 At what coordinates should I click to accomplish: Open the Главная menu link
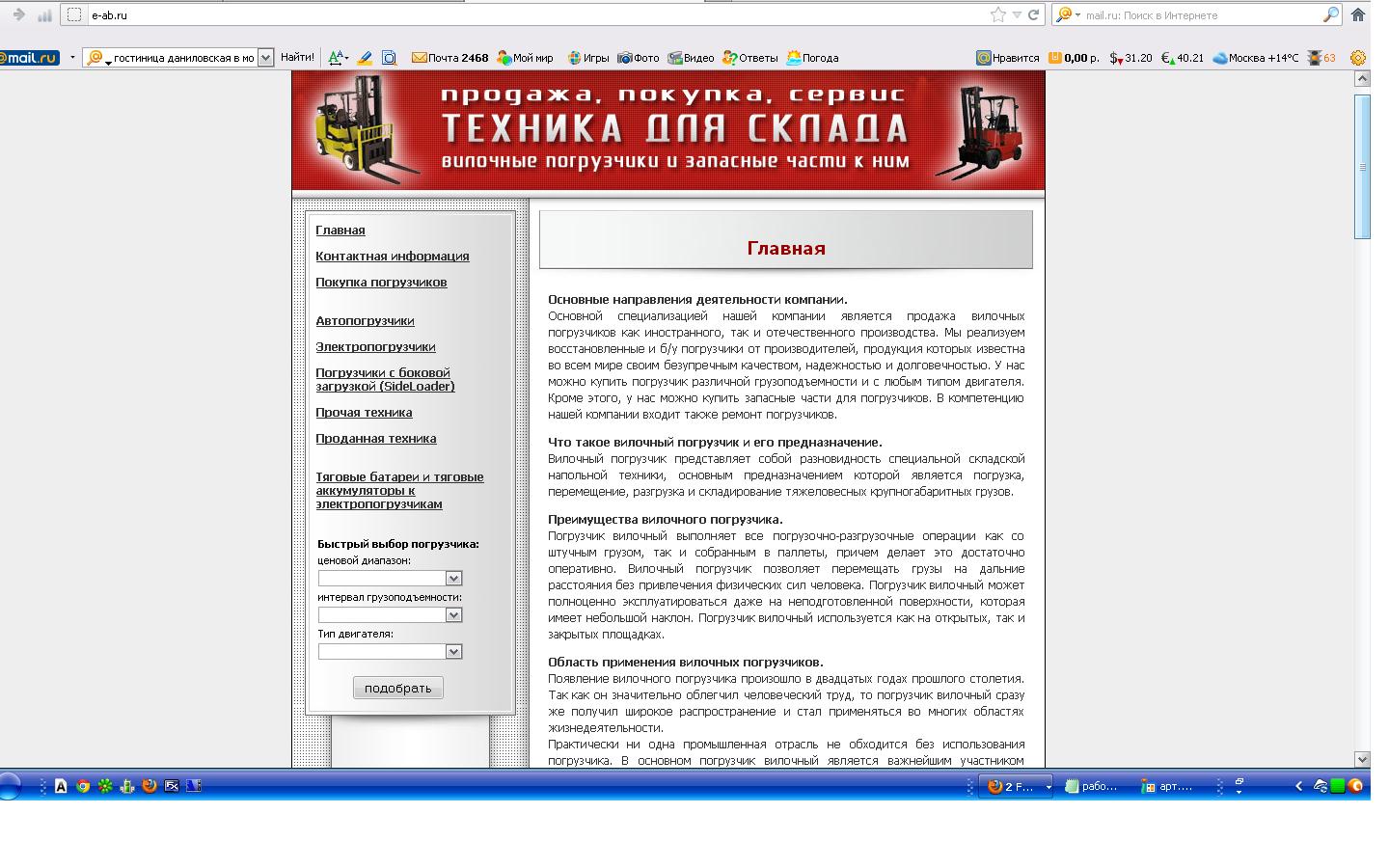tap(340, 231)
